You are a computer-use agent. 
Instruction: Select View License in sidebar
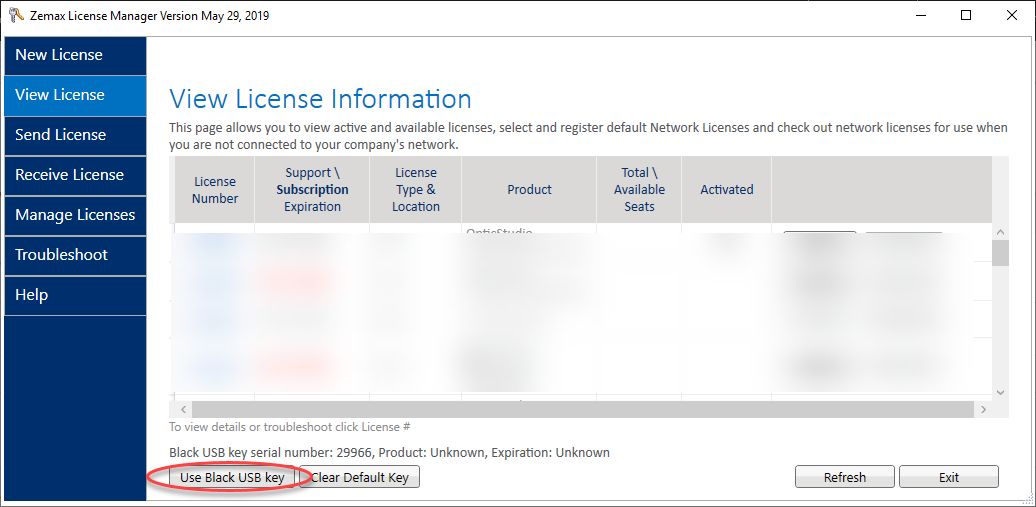[x=75, y=95]
